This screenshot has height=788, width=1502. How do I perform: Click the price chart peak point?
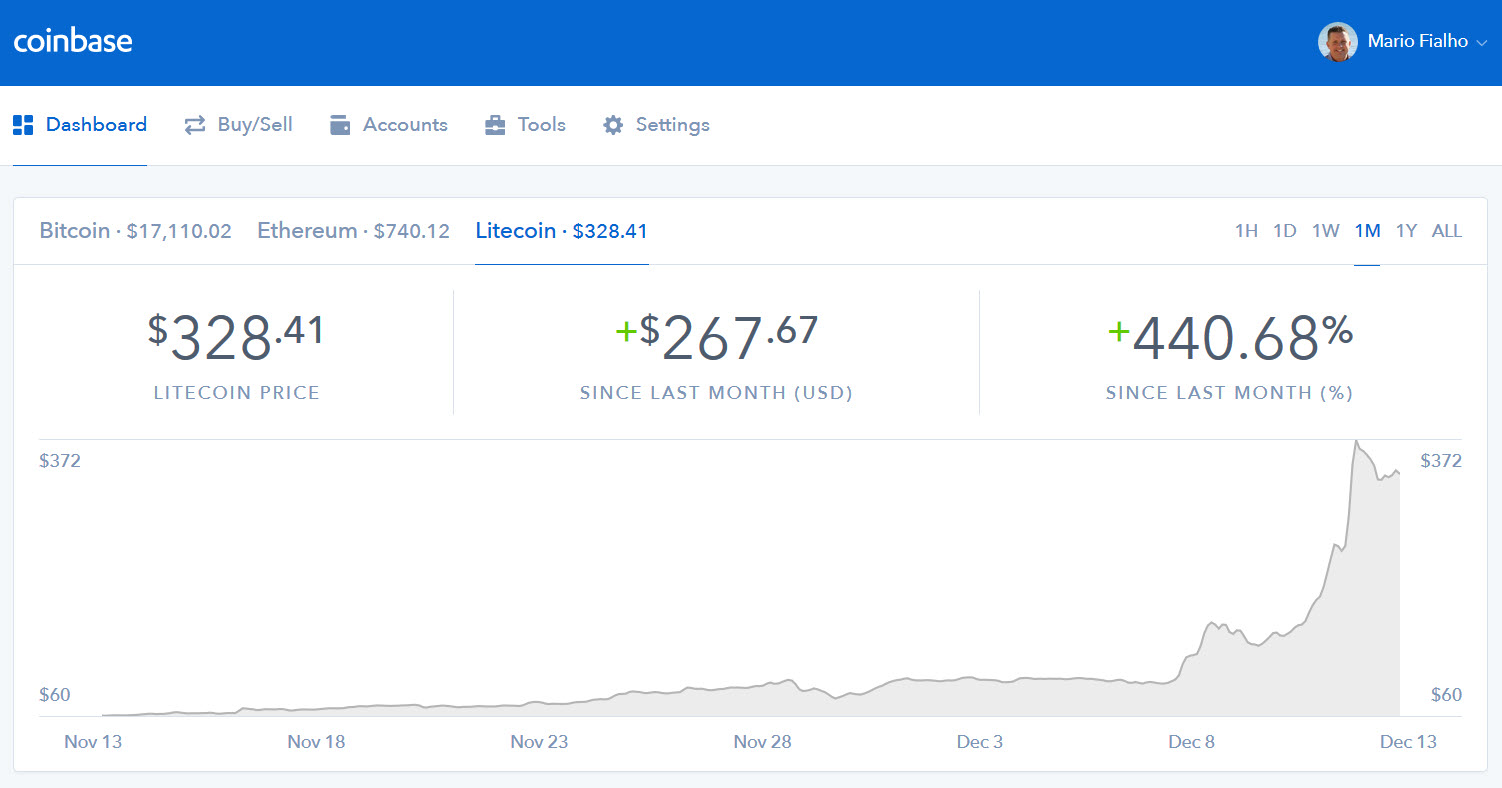coord(1356,441)
